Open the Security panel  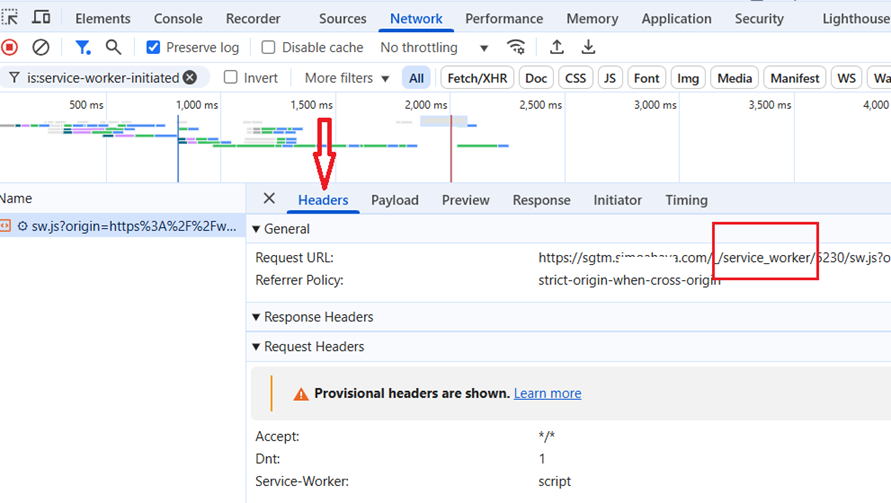click(759, 19)
